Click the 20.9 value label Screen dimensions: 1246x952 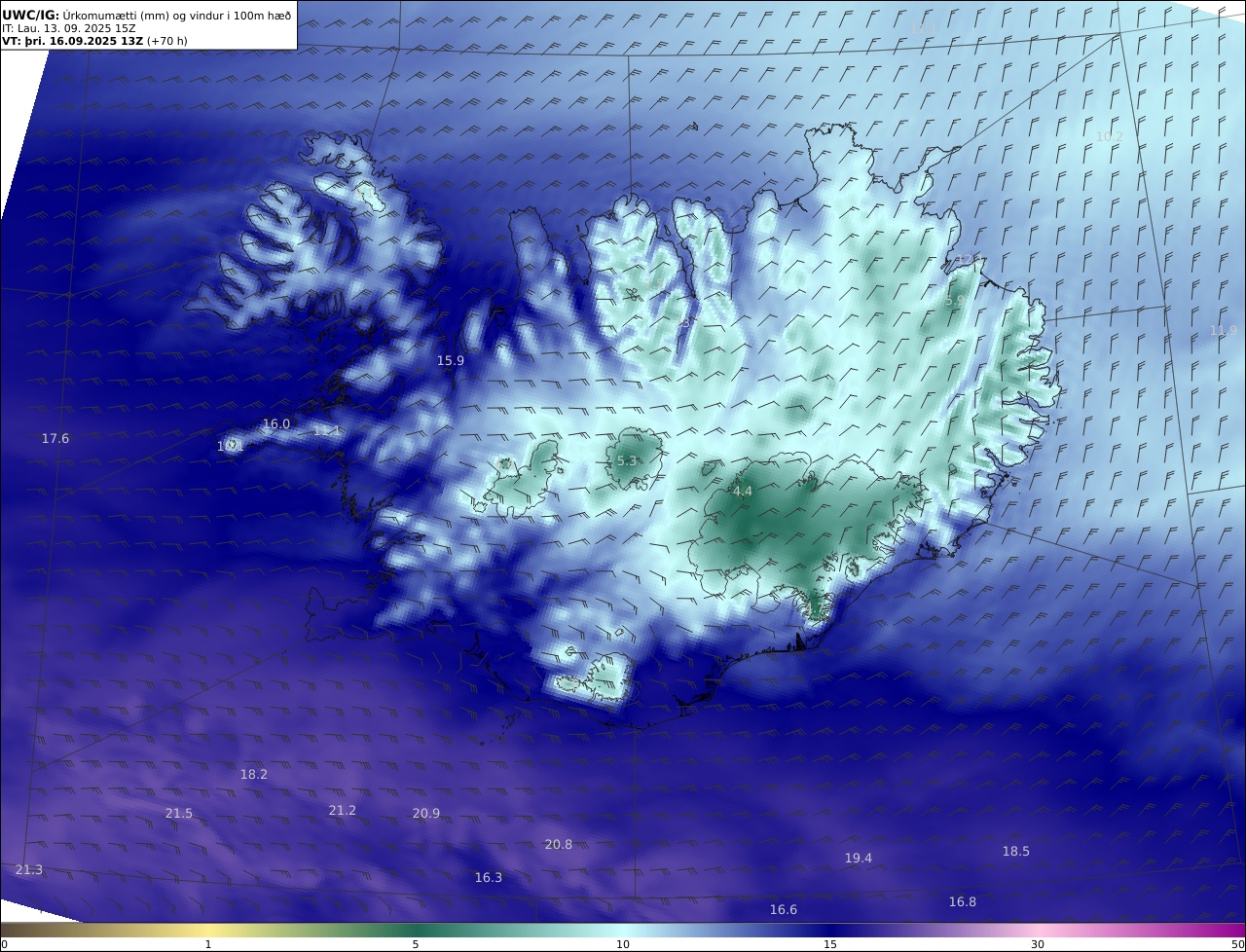(x=426, y=813)
